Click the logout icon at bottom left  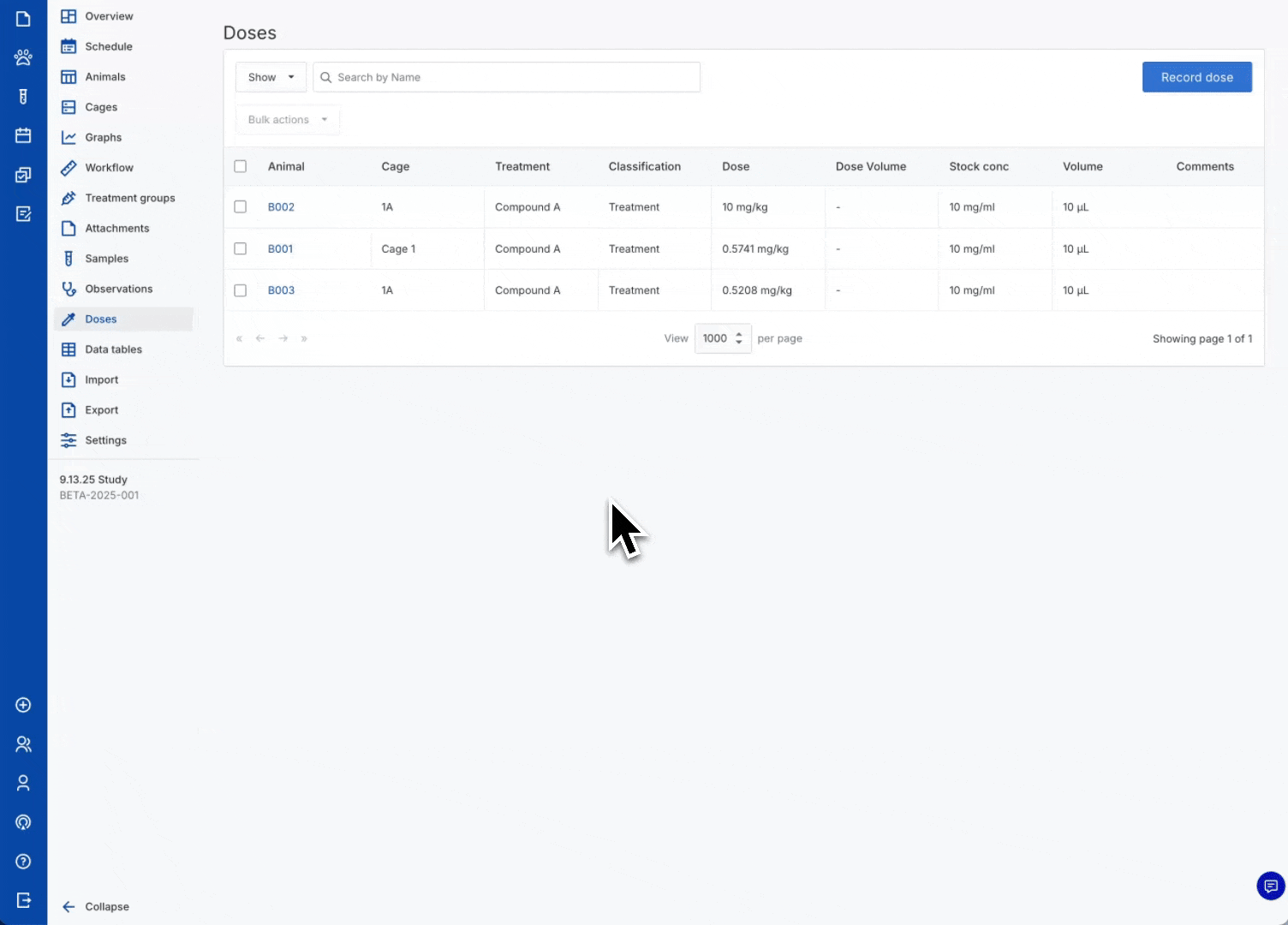23,900
